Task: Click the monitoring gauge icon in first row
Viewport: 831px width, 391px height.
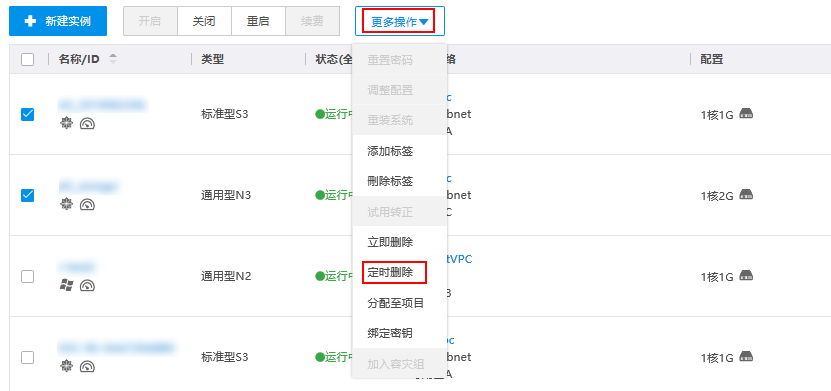Action: point(87,124)
